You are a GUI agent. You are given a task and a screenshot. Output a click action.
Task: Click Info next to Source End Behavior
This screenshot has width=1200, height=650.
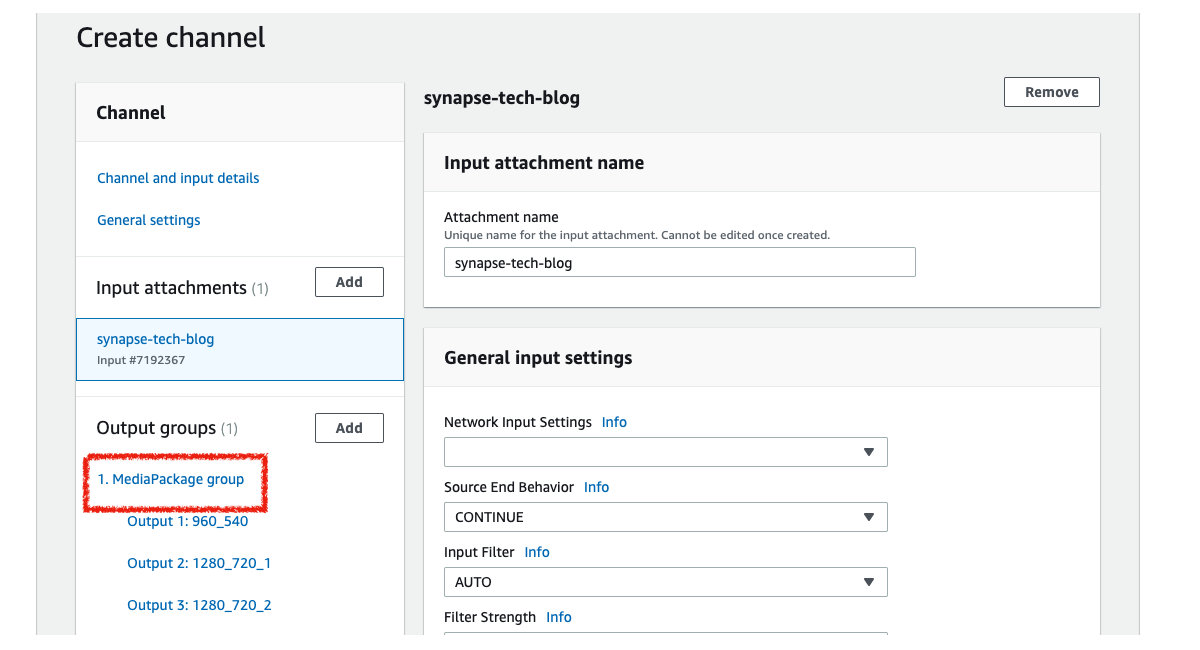point(596,487)
